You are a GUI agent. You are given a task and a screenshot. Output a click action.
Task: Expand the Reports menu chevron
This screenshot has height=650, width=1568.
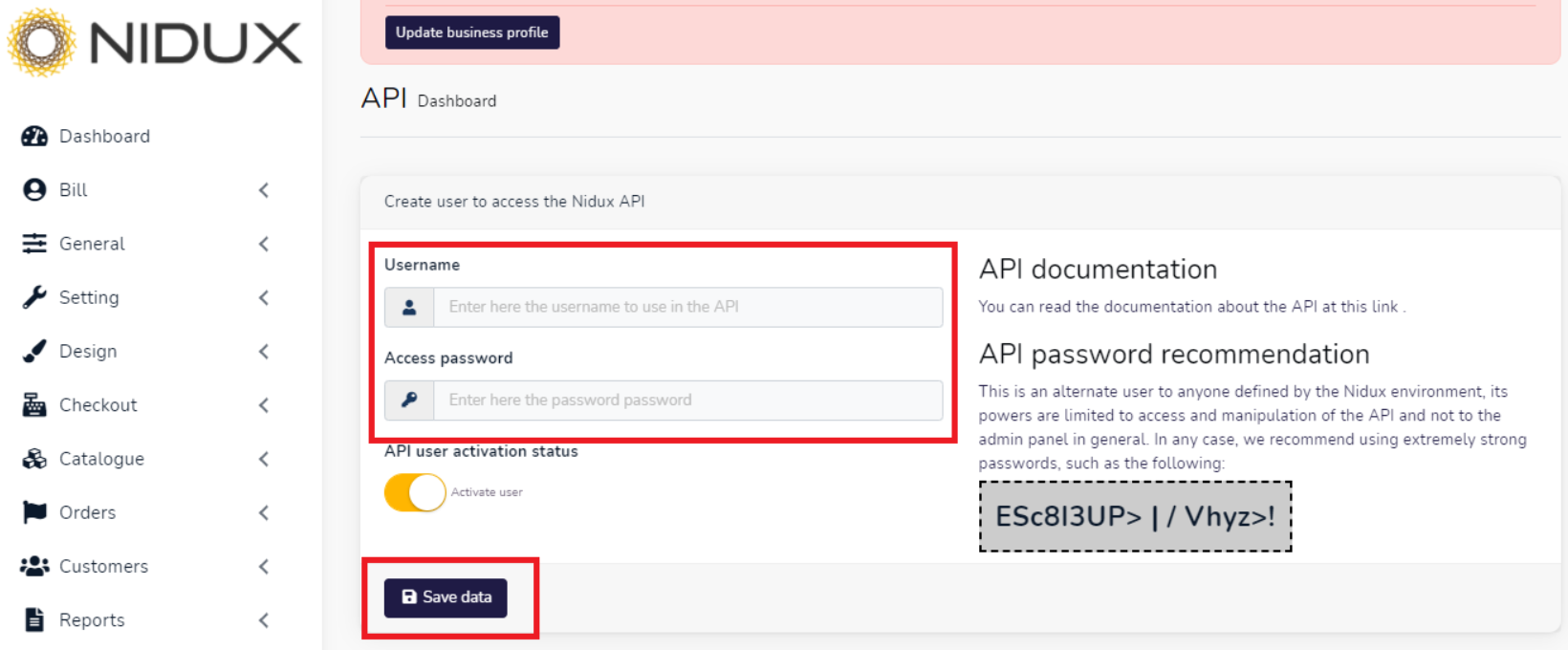[x=264, y=619]
